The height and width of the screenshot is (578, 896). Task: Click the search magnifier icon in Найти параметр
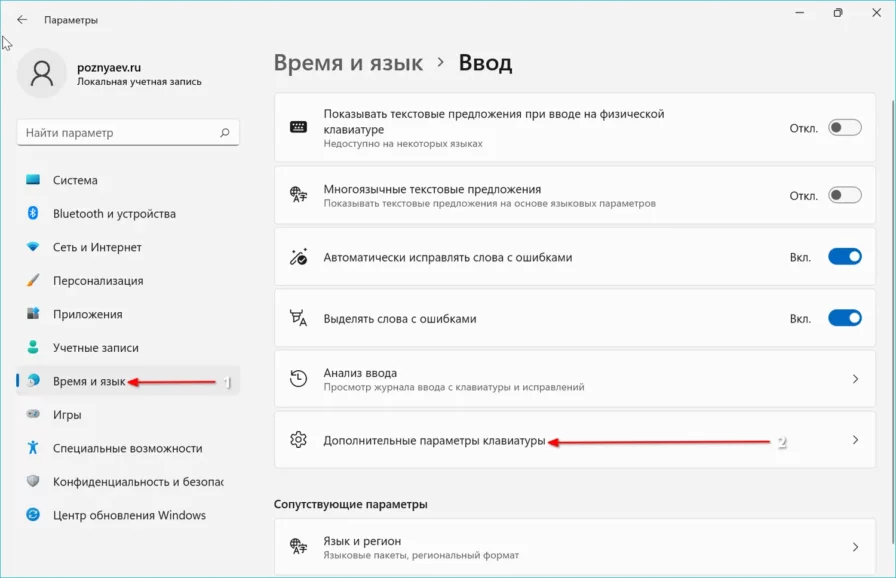[225, 133]
